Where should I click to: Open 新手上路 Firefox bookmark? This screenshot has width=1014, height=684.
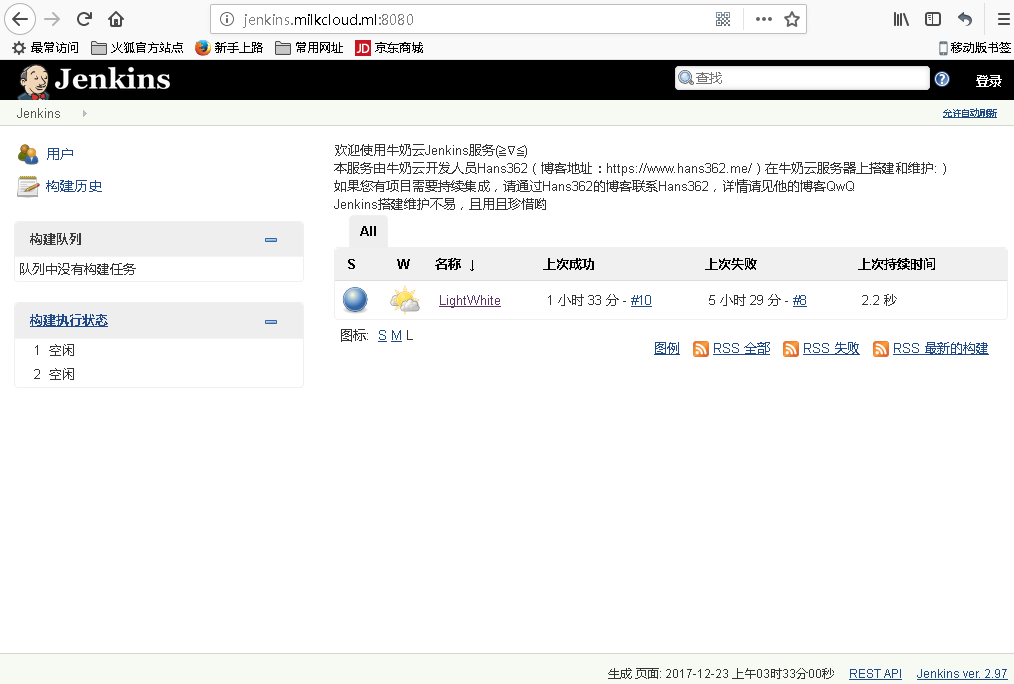[x=229, y=48]
